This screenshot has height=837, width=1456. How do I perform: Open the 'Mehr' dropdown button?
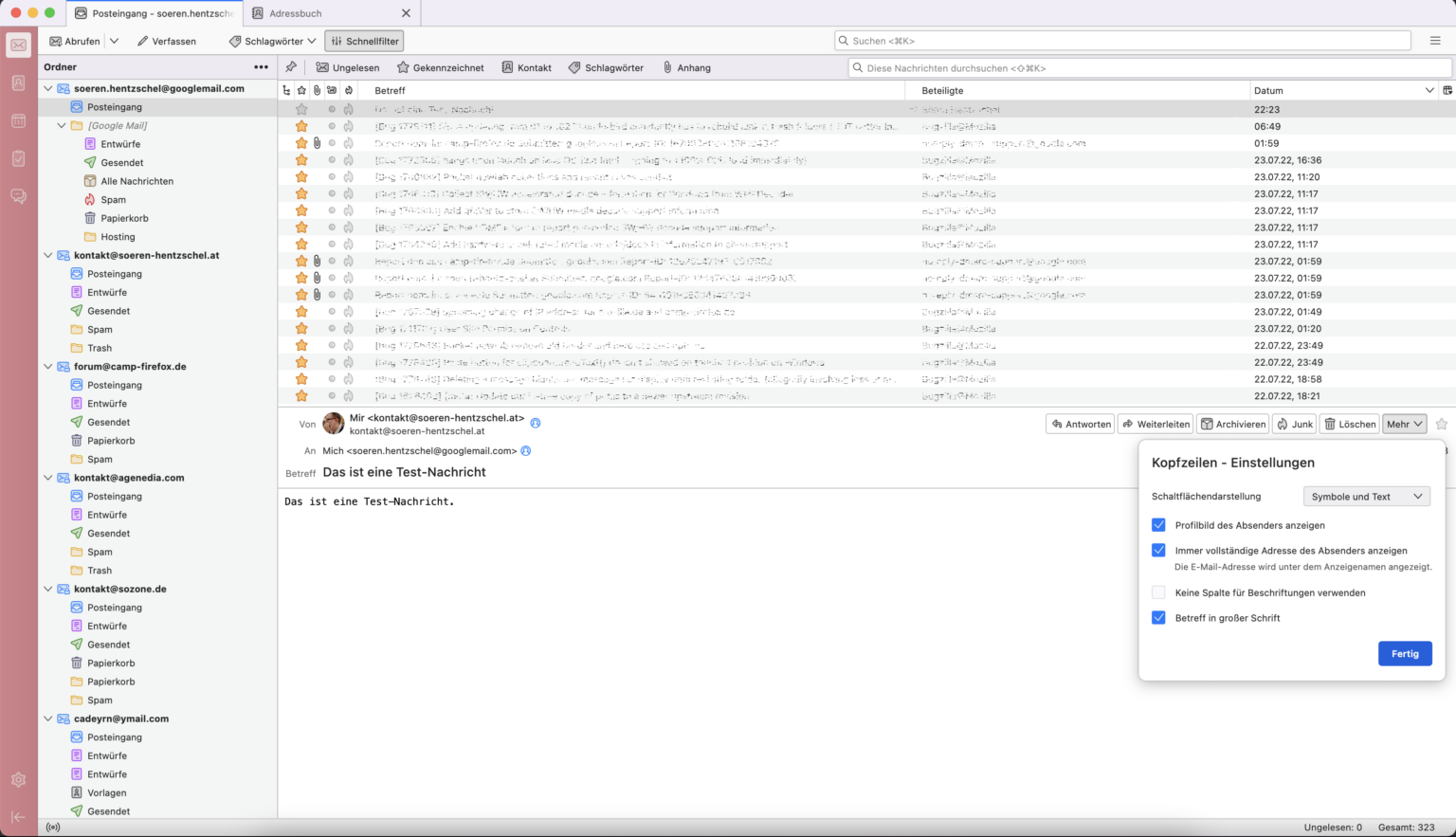[x=1404, y=424]
